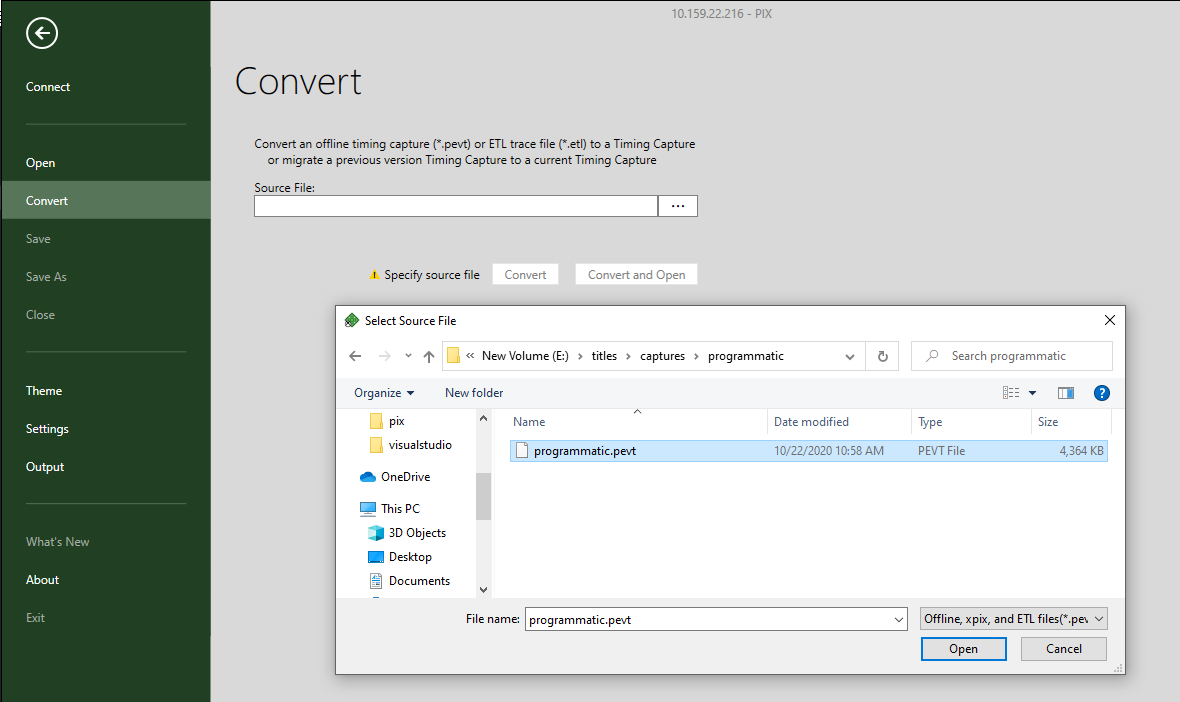Go up one folder level arrow

click(x=429, y=356)
